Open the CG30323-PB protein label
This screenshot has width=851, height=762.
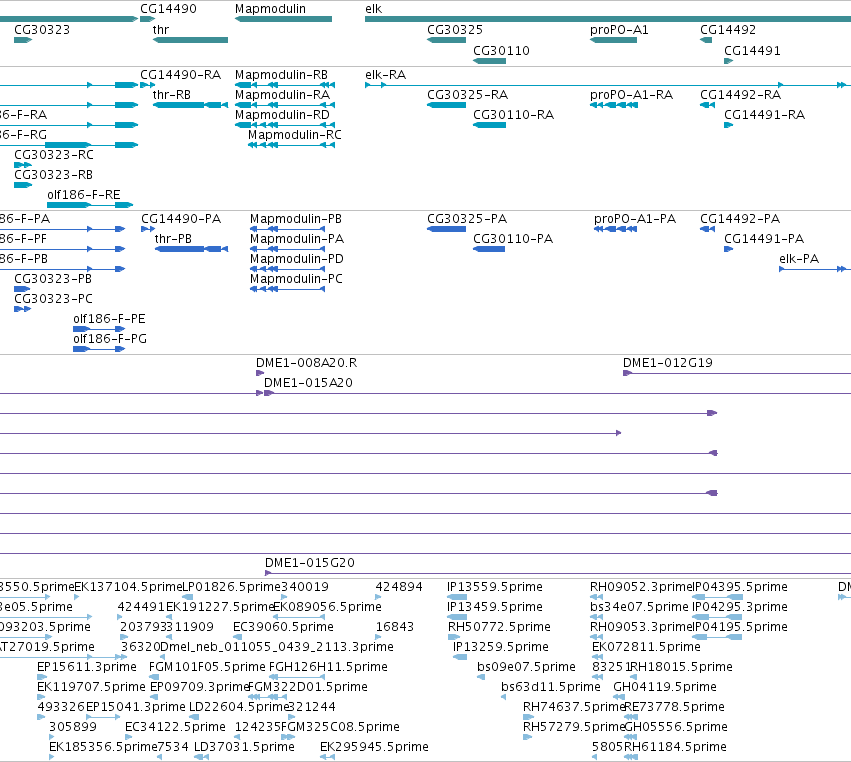pyautogui.click(x=53, y=279)
